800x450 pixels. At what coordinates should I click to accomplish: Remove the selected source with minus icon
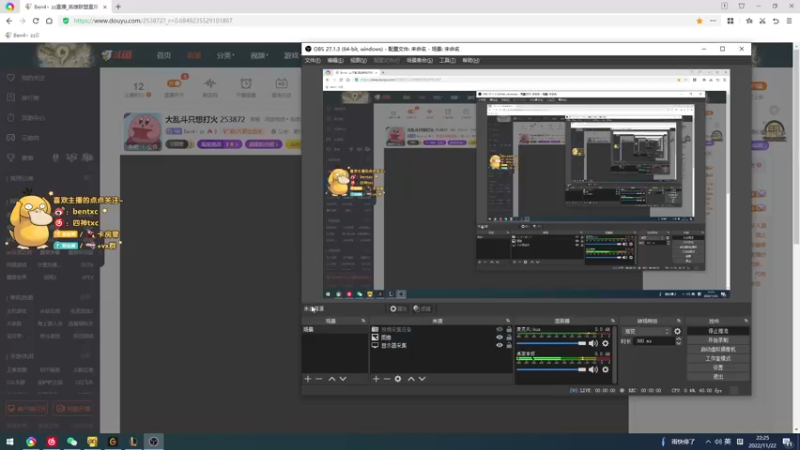[x=387, y=379]
